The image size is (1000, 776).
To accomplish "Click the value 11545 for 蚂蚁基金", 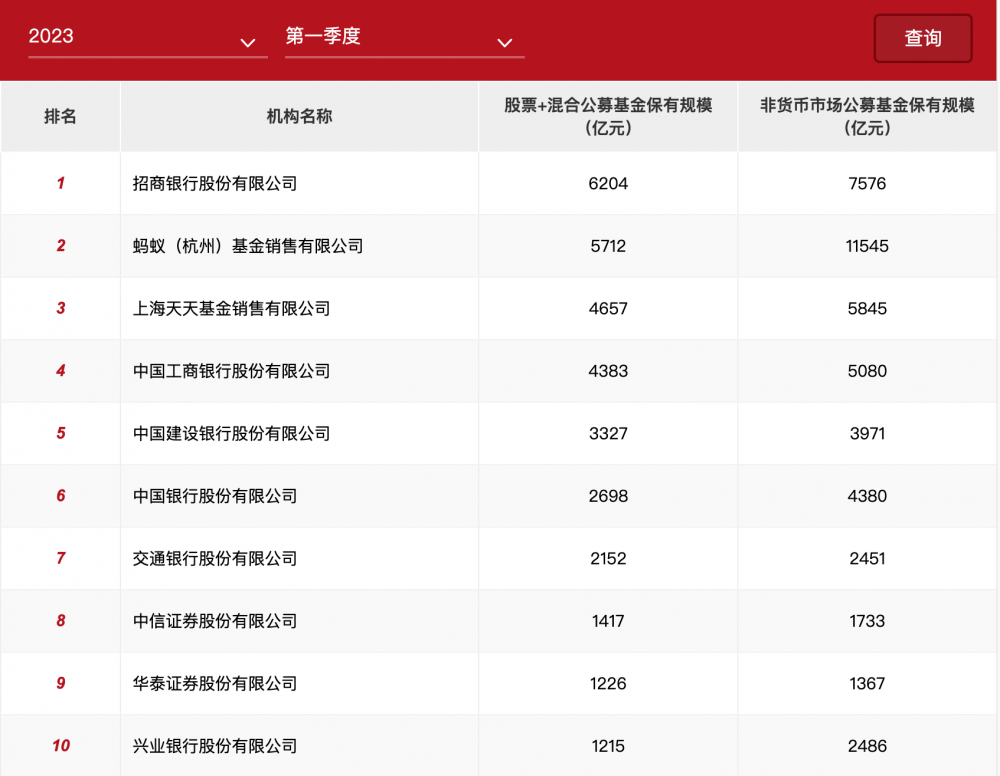I will [868, 246].
